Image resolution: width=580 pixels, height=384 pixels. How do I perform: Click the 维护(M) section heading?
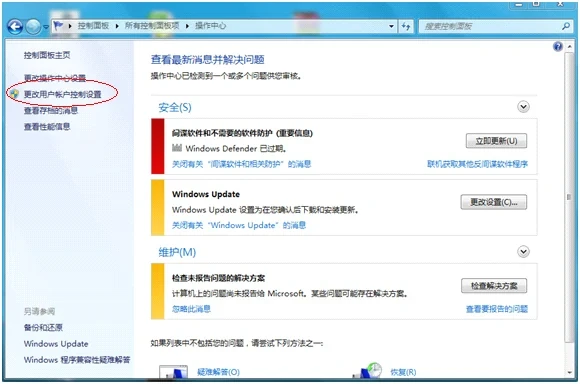177,252
